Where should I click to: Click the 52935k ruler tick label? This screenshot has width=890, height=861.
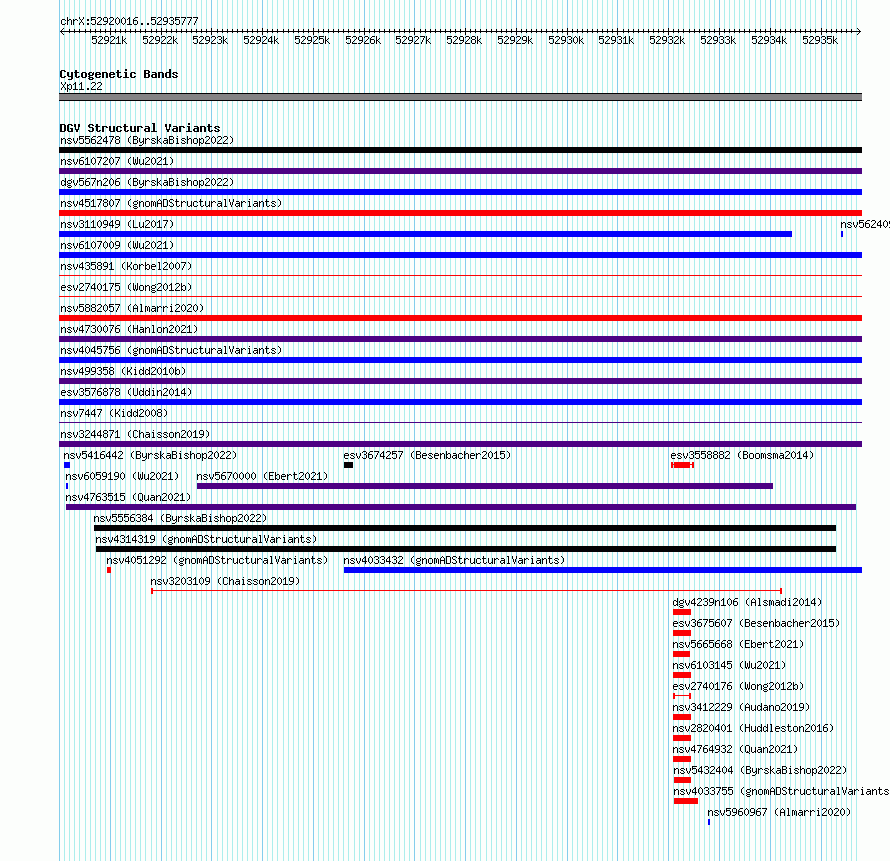[x=820, y=40]
